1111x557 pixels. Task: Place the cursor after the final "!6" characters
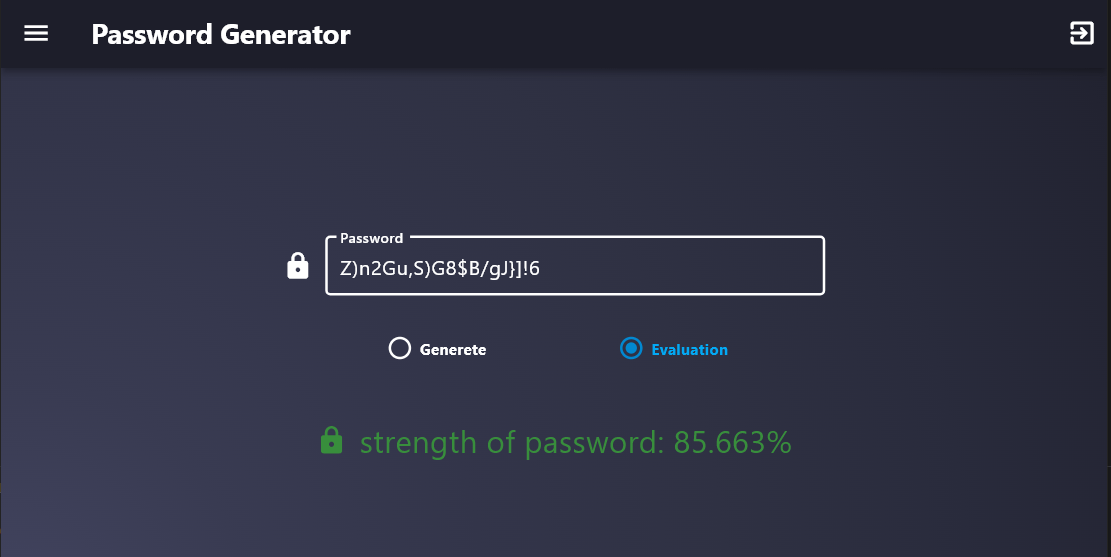click(556, 268)
